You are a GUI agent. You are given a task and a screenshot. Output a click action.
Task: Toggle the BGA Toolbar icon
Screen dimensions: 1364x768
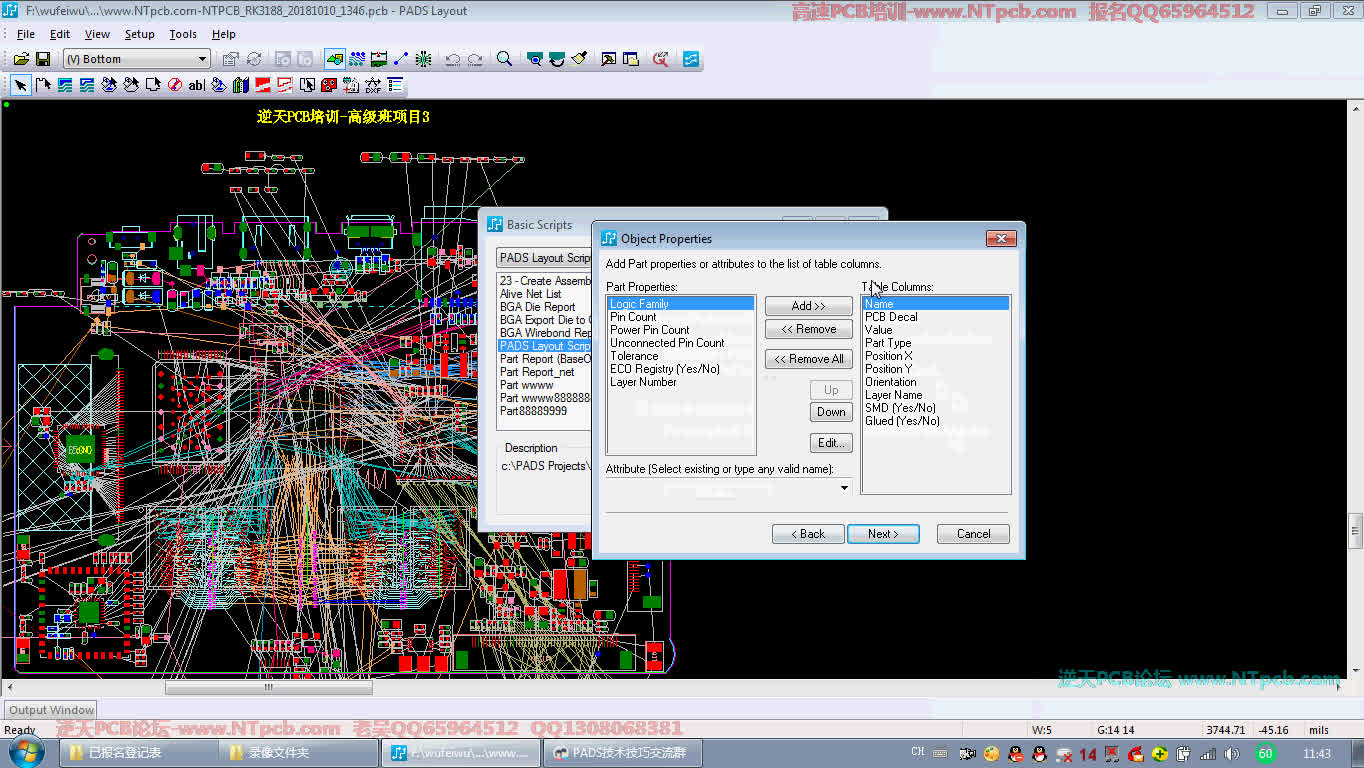[423, 59]
